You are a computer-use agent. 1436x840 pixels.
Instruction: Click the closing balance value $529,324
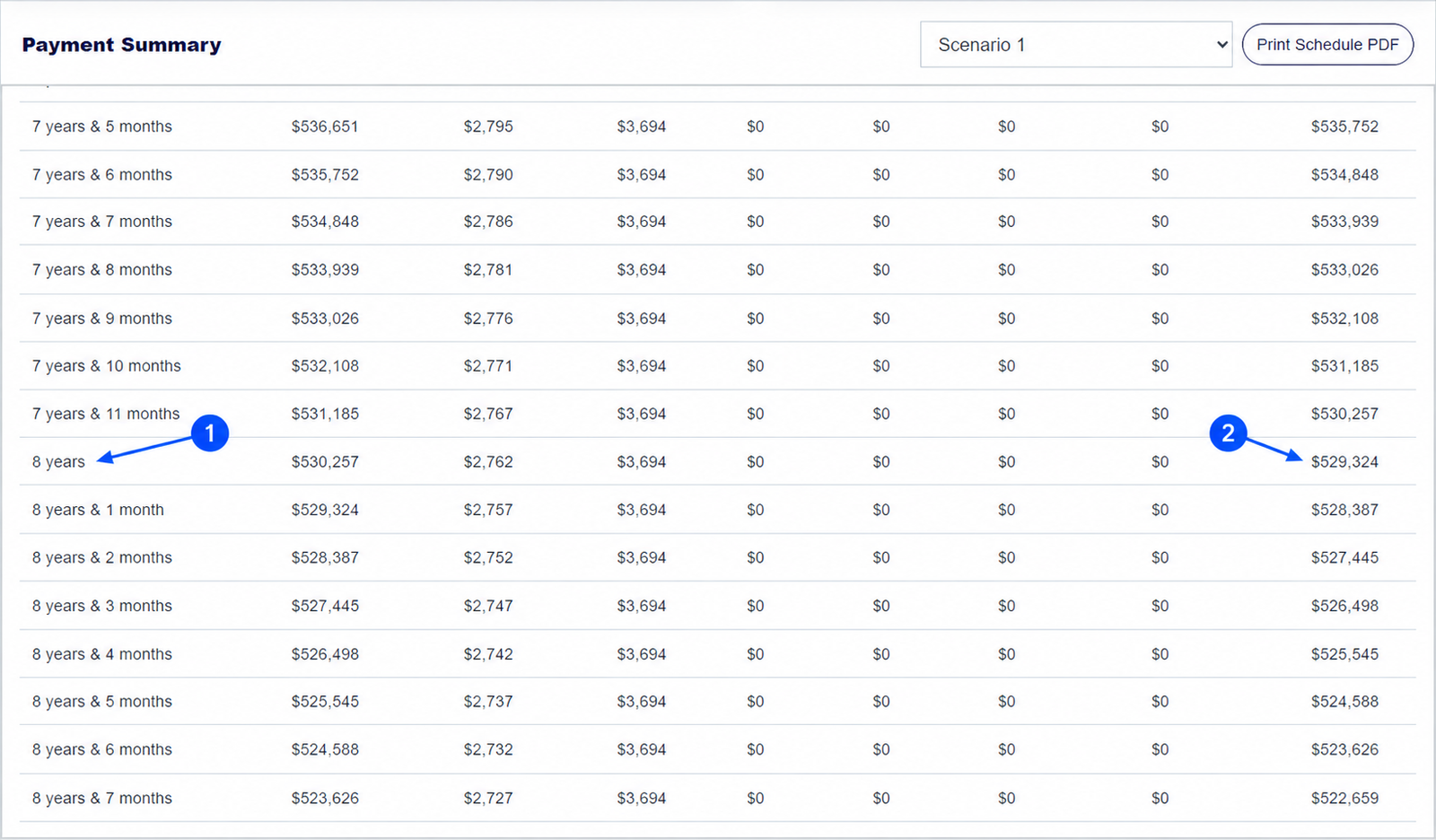click(x=1344, y=462)
